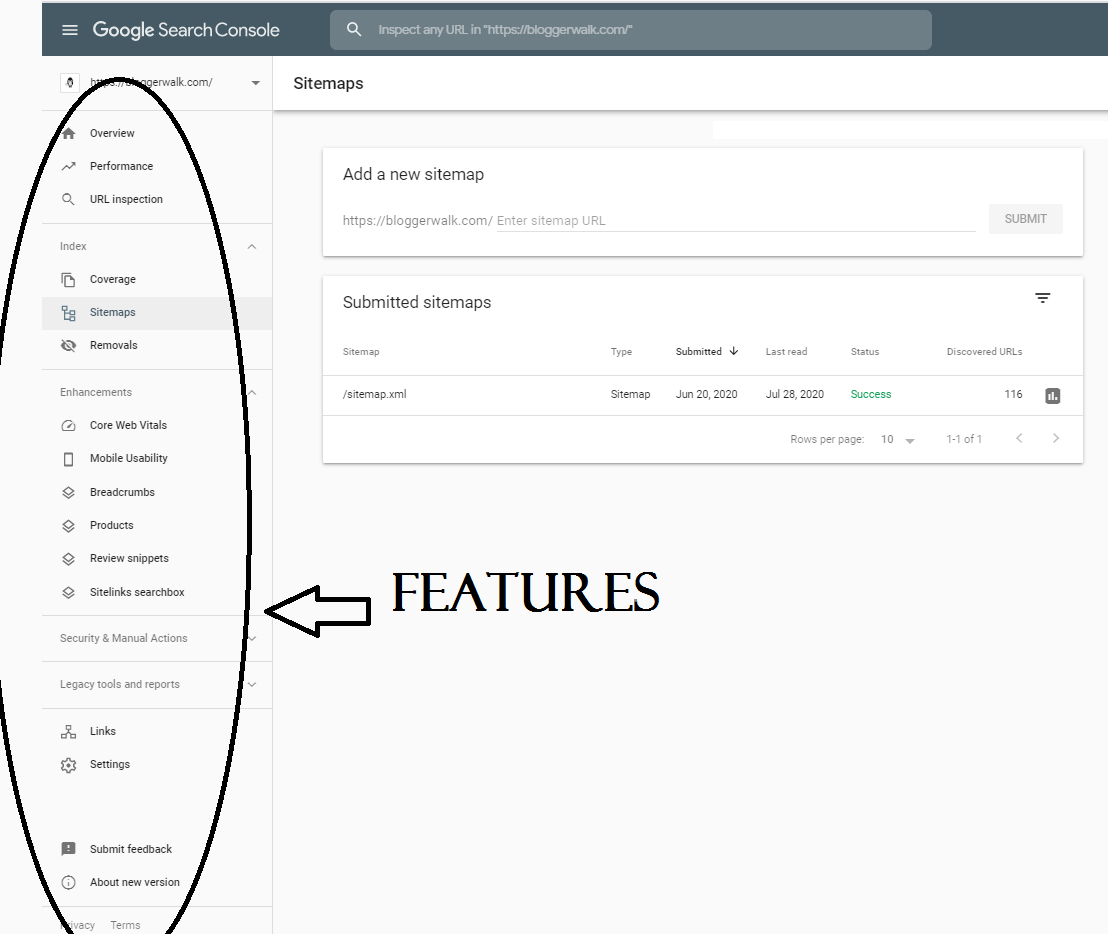The image size is (1108, 934).
Task: Click the Inspect any URL search box
Action: tap(630, 30)
